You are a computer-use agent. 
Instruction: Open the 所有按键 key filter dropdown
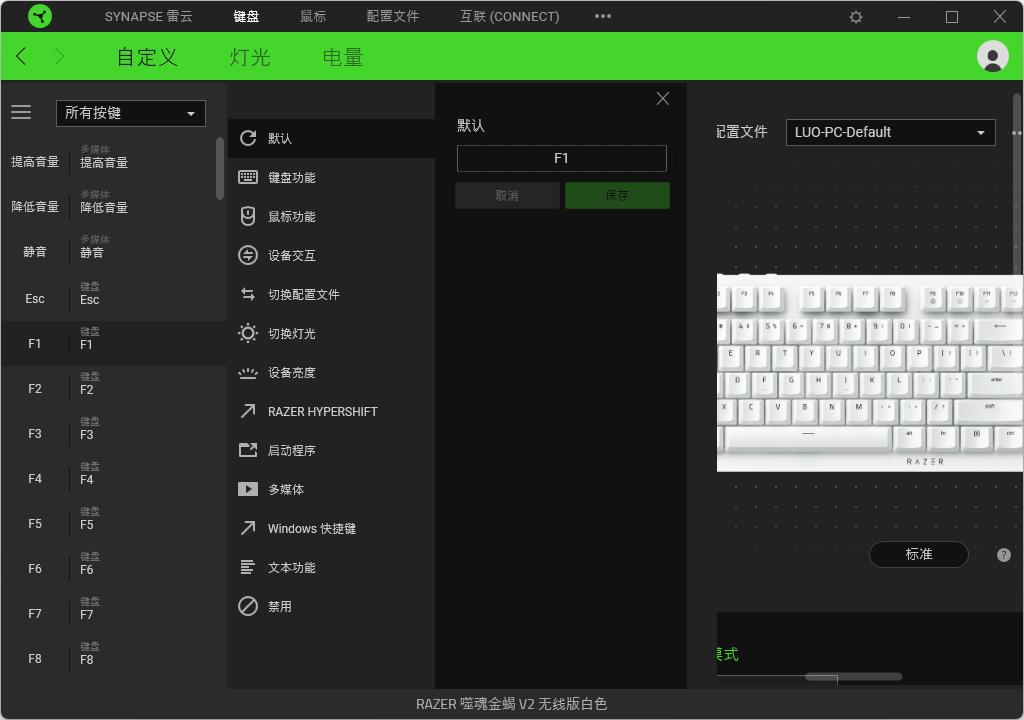(130, 113)
